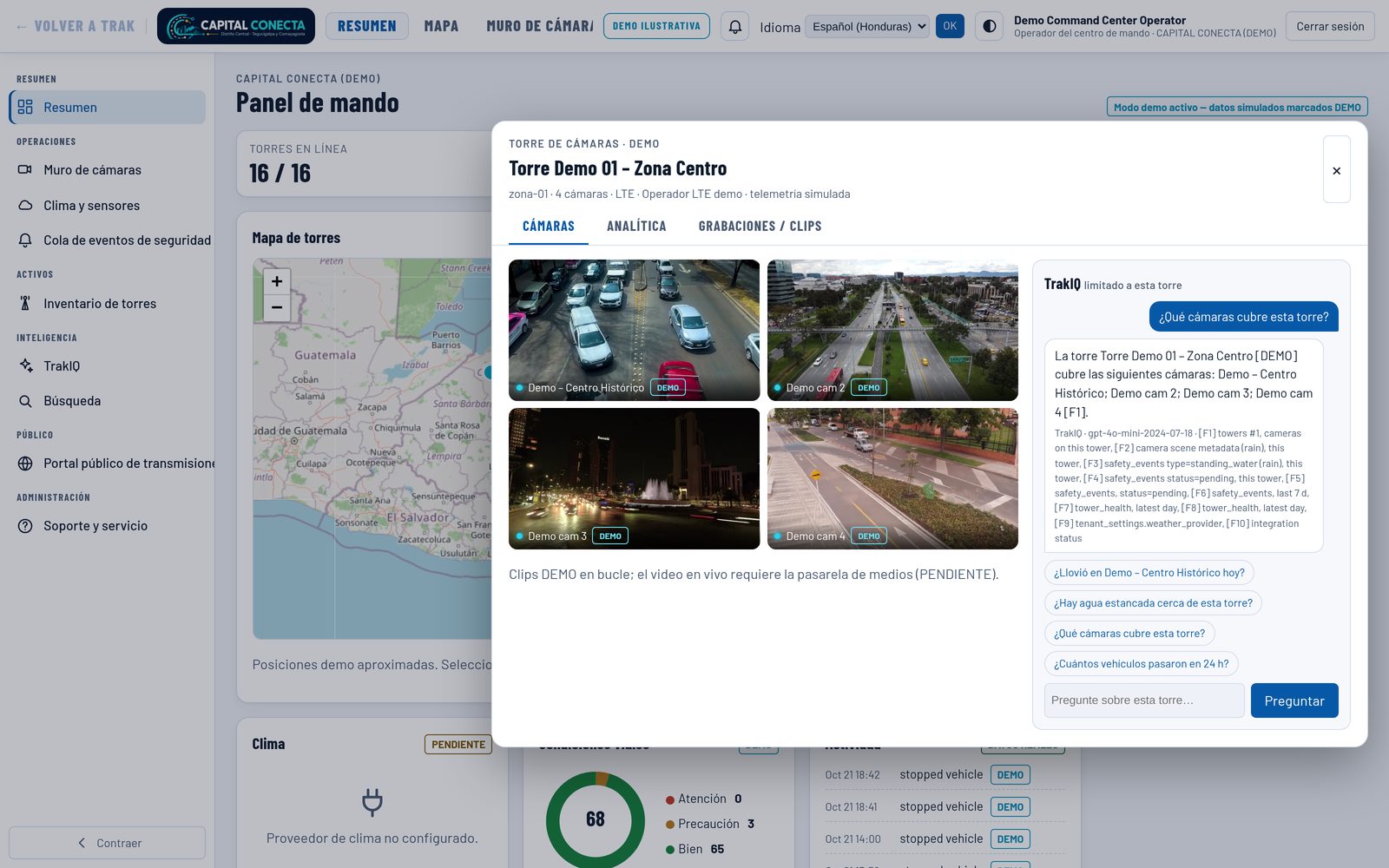Select the Cámaras tab in dialog

point(549,226)
